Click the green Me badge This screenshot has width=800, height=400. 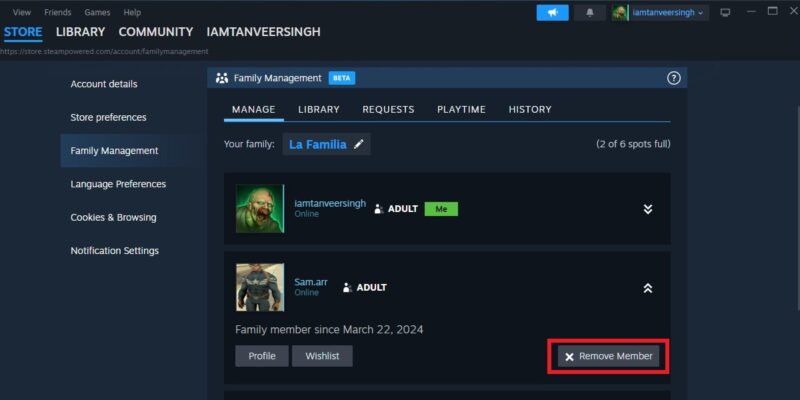click(x=441, y=209)
